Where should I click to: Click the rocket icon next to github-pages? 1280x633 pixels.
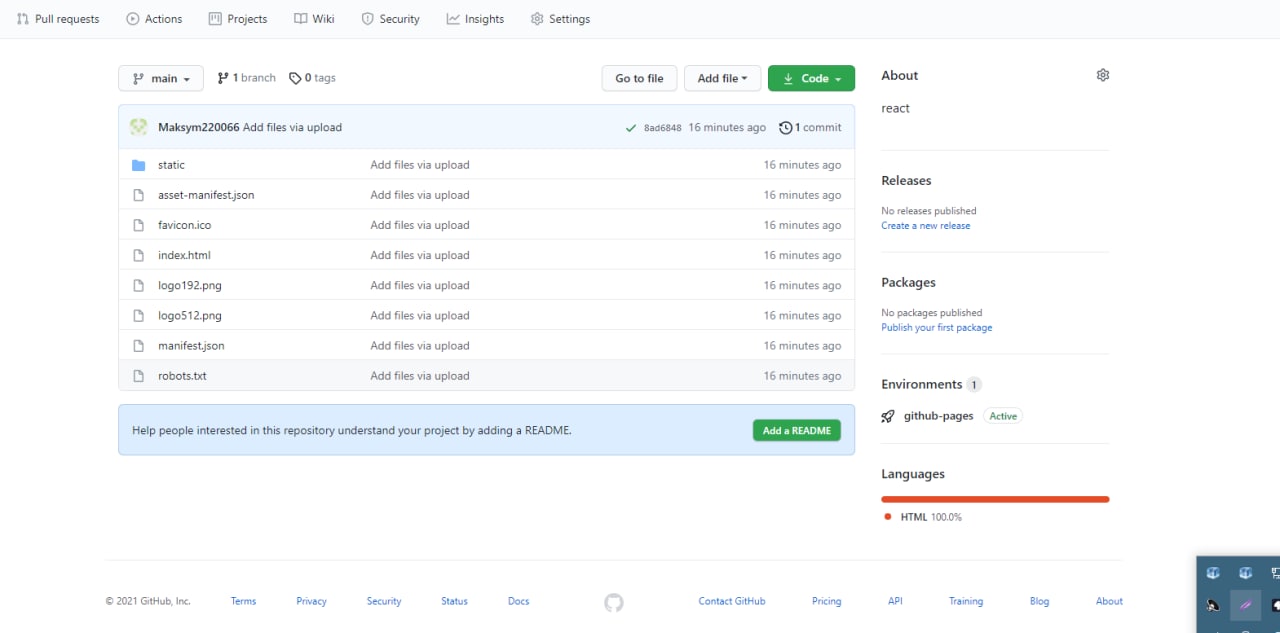click(x=888, y=416)
